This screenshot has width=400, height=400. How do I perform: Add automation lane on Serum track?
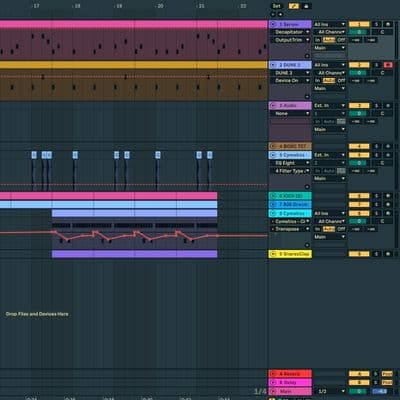point(307,56)
